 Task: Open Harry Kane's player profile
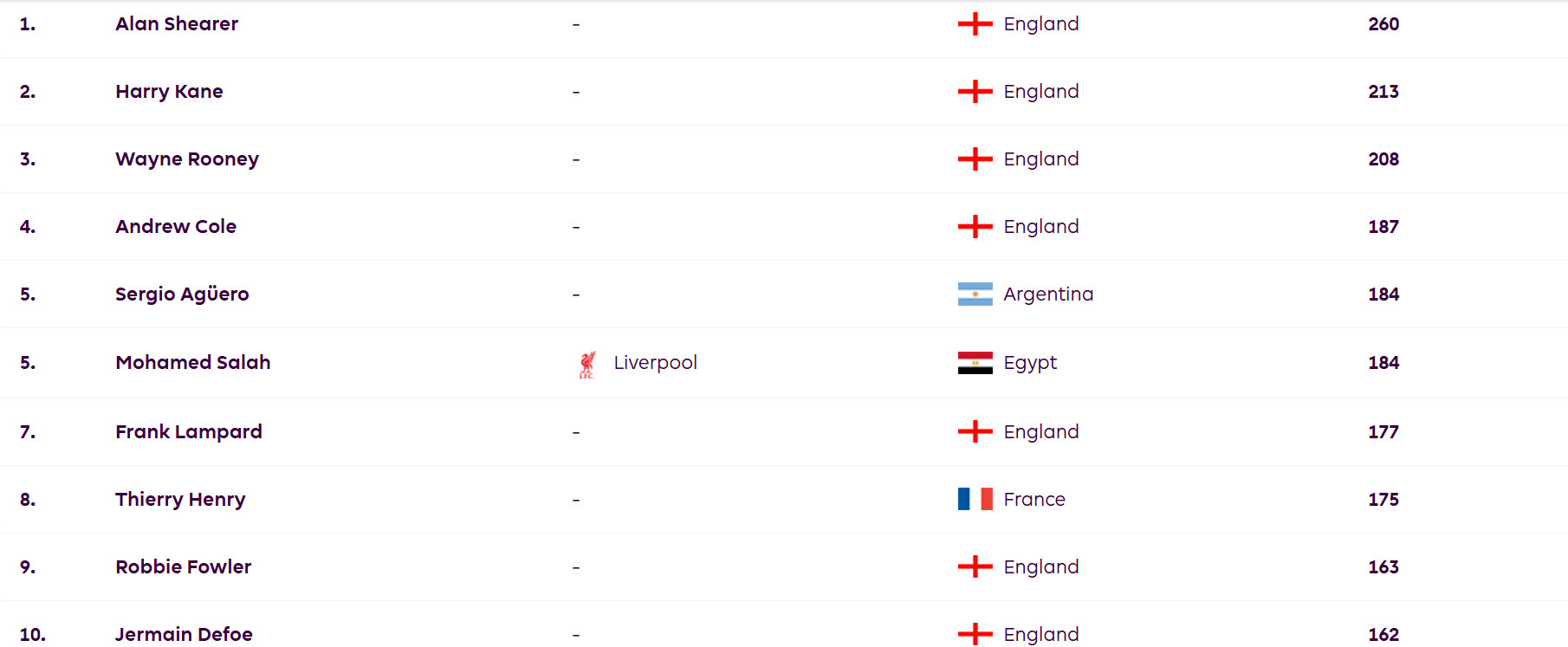[x=169, y=92]
